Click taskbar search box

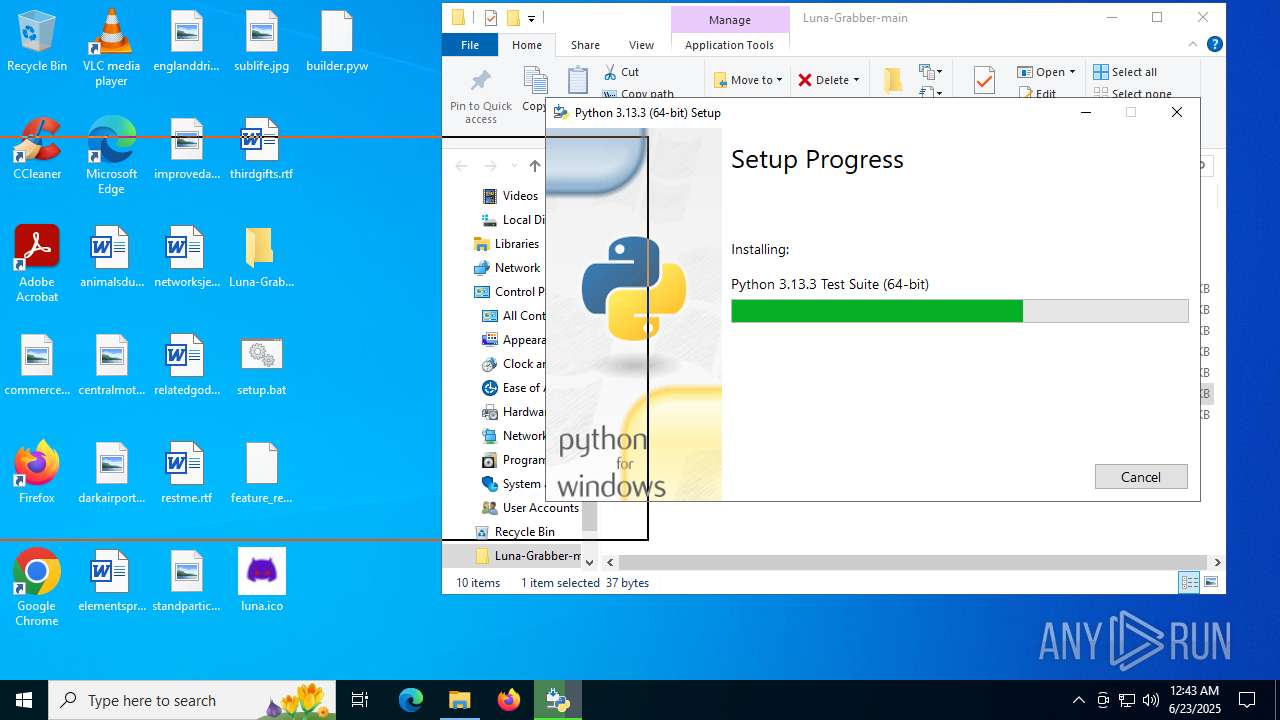193,700
